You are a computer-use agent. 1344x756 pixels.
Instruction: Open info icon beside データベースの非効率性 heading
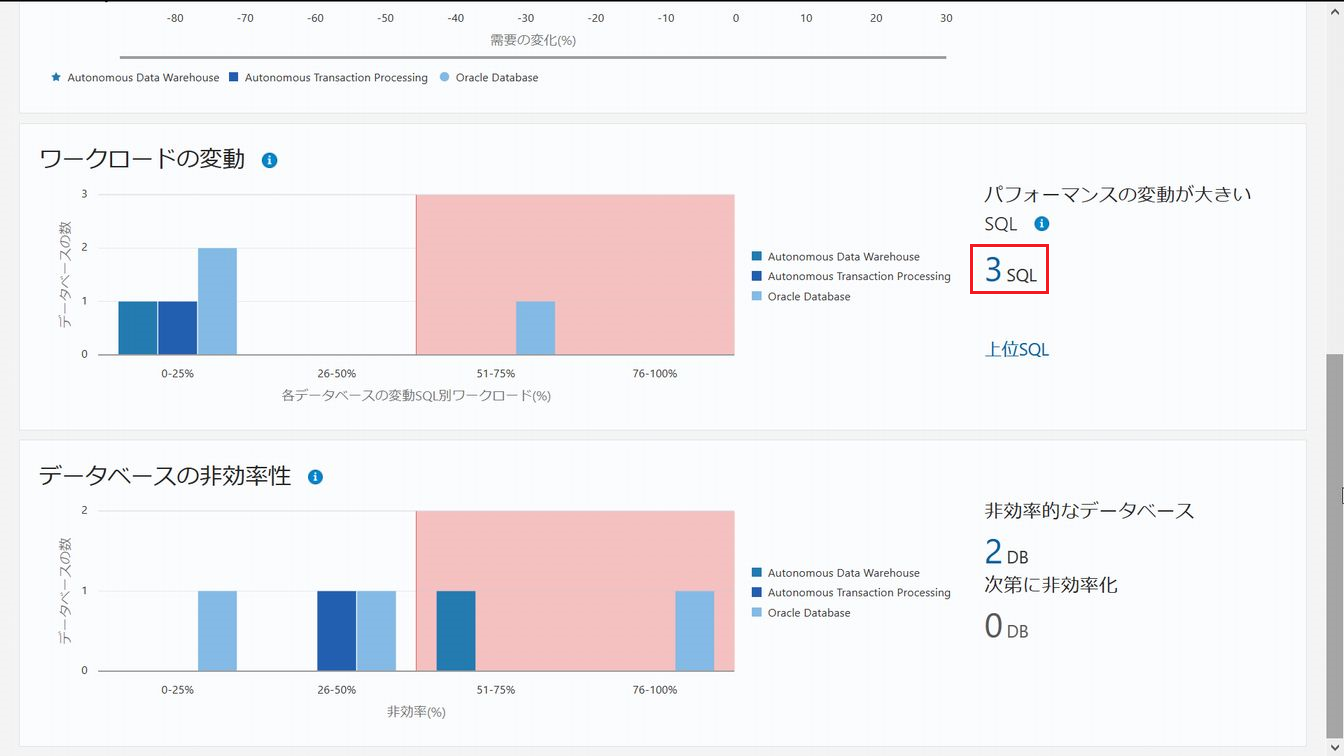[315, 477]
